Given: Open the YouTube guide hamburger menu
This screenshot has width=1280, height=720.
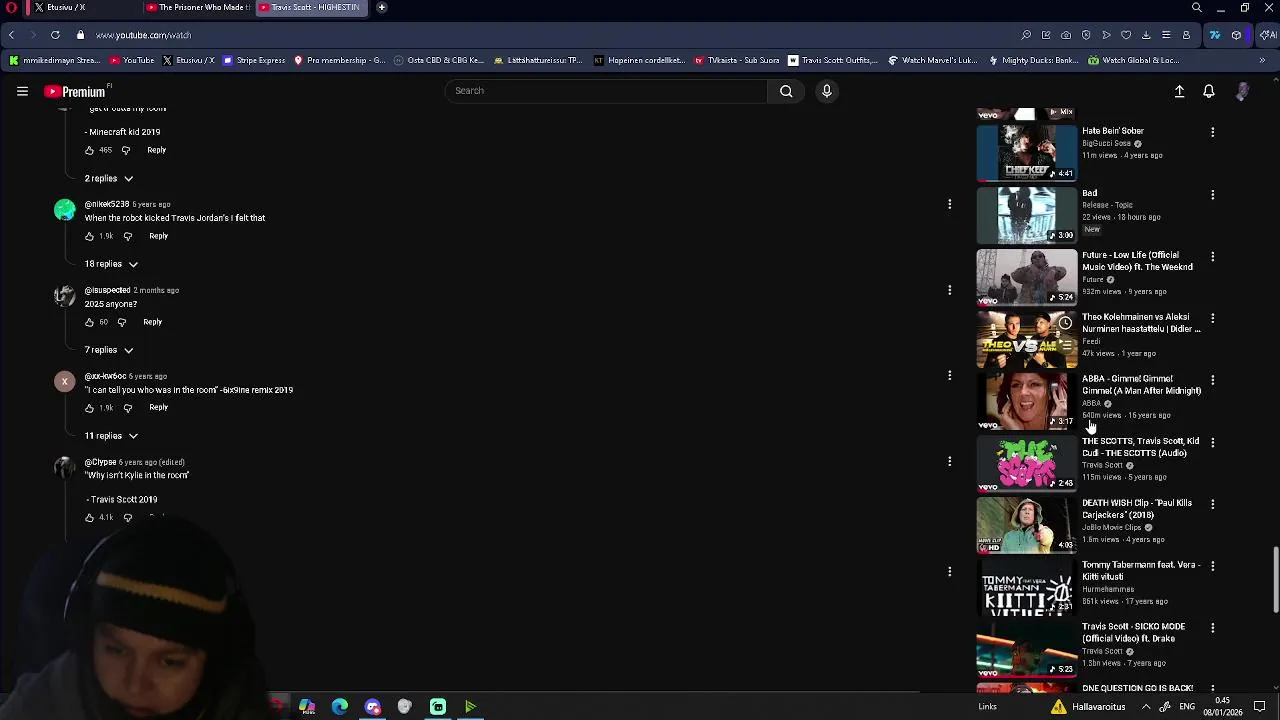Looking at the screenshot, I should [x=22, y=91].
